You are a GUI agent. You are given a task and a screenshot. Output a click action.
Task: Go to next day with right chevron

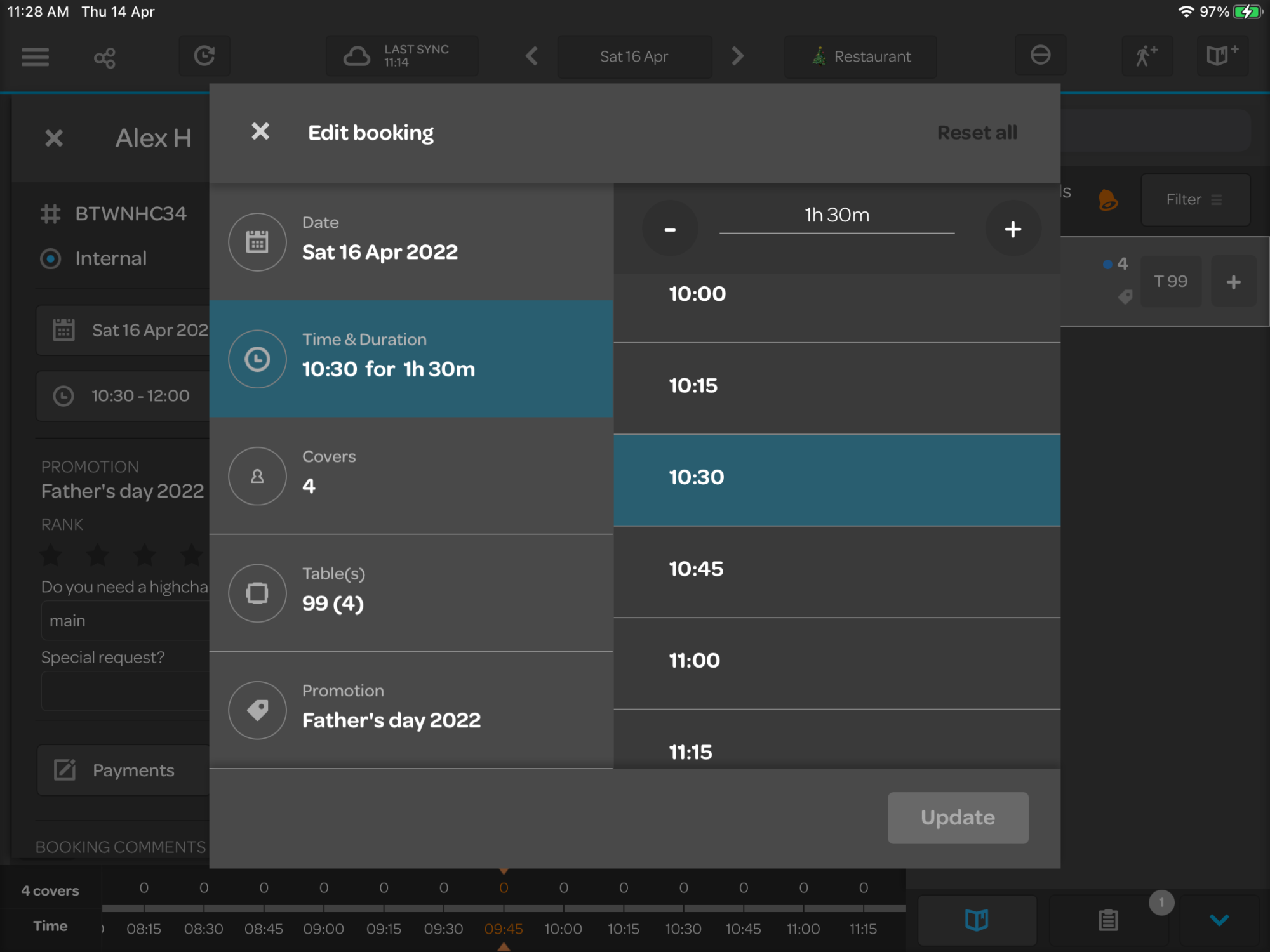pos(737,56)
